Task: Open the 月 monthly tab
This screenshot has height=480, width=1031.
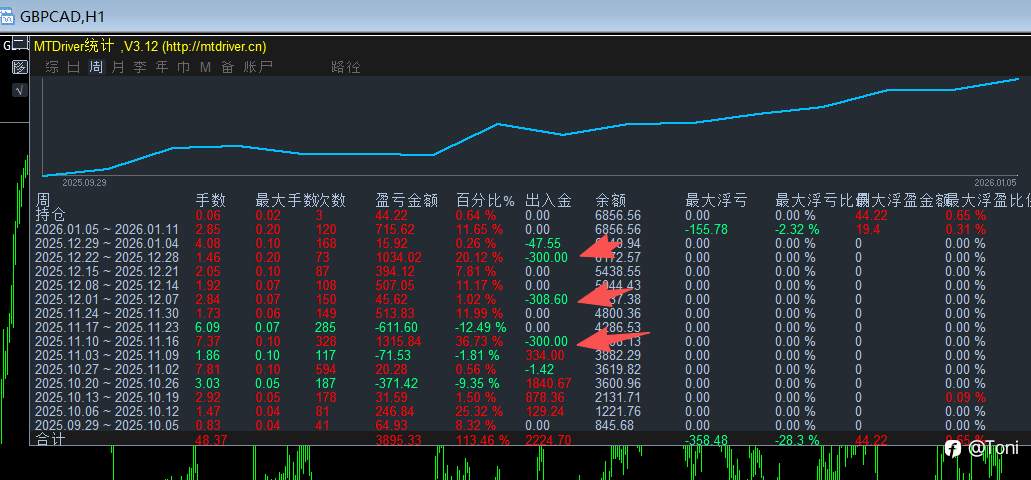Action: tap(118, 66)
